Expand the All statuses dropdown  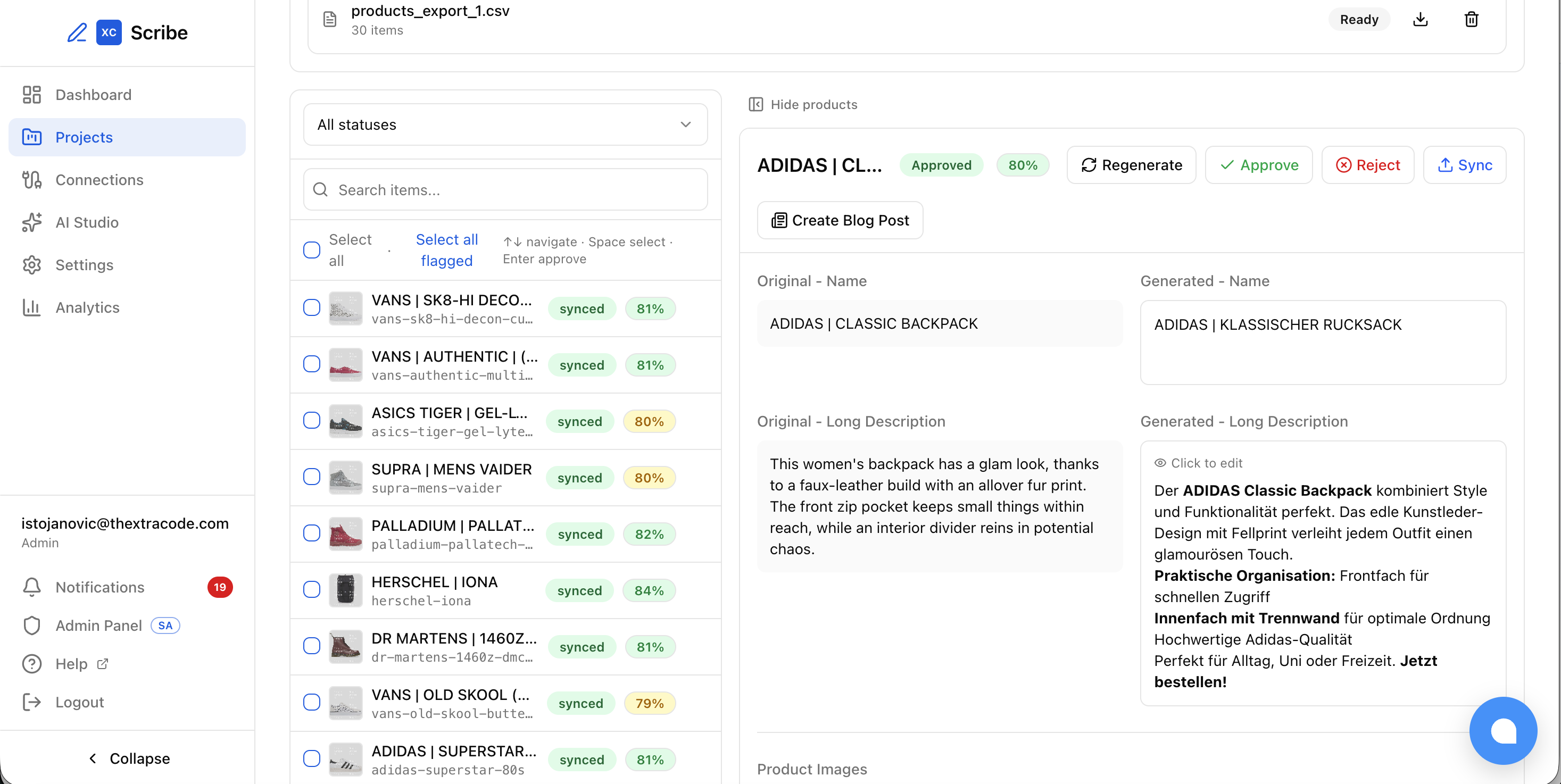[x=505, y=124]
